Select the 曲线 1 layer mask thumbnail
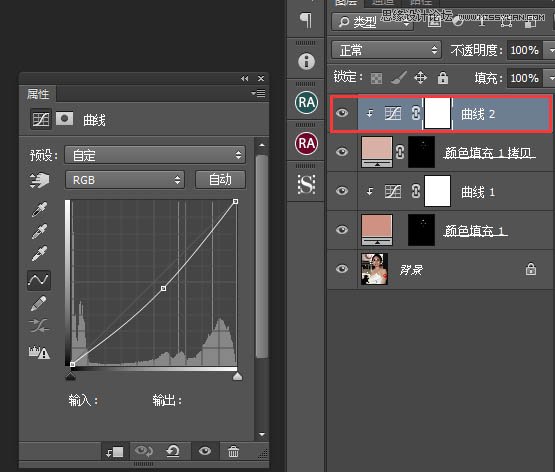The width and height of the screenshot is (555, 472). coord(437,191)
